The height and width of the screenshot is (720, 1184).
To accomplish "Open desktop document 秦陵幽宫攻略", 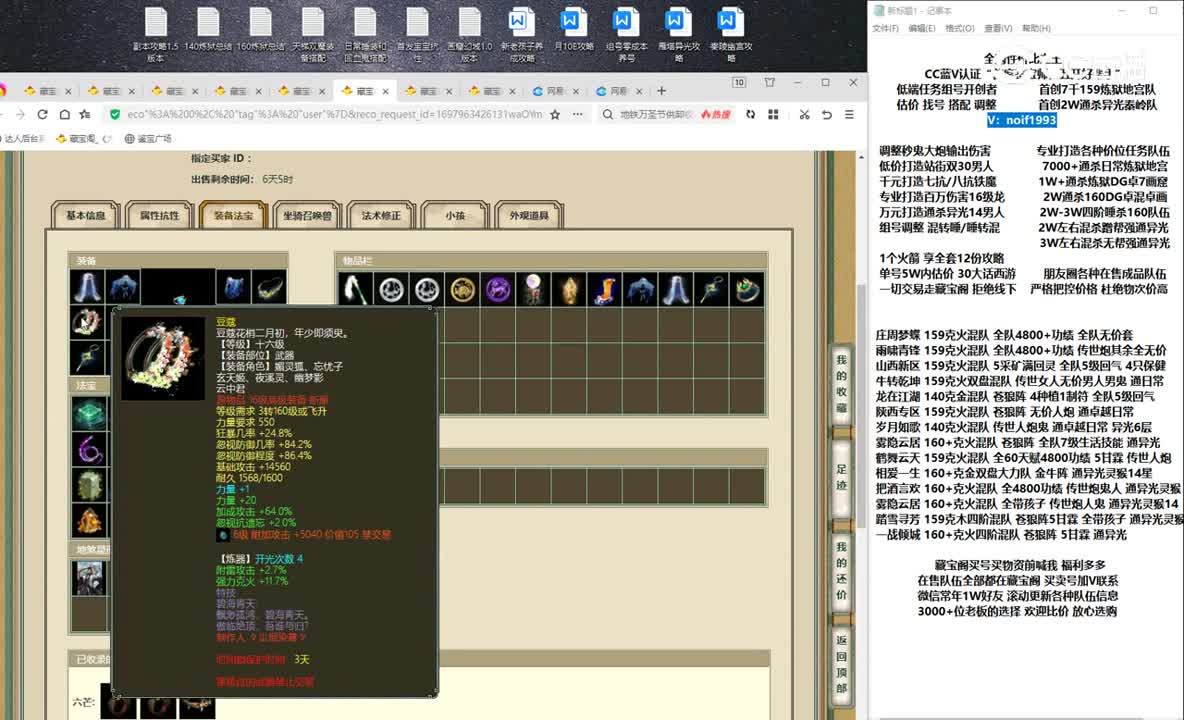I will (730, 34).
